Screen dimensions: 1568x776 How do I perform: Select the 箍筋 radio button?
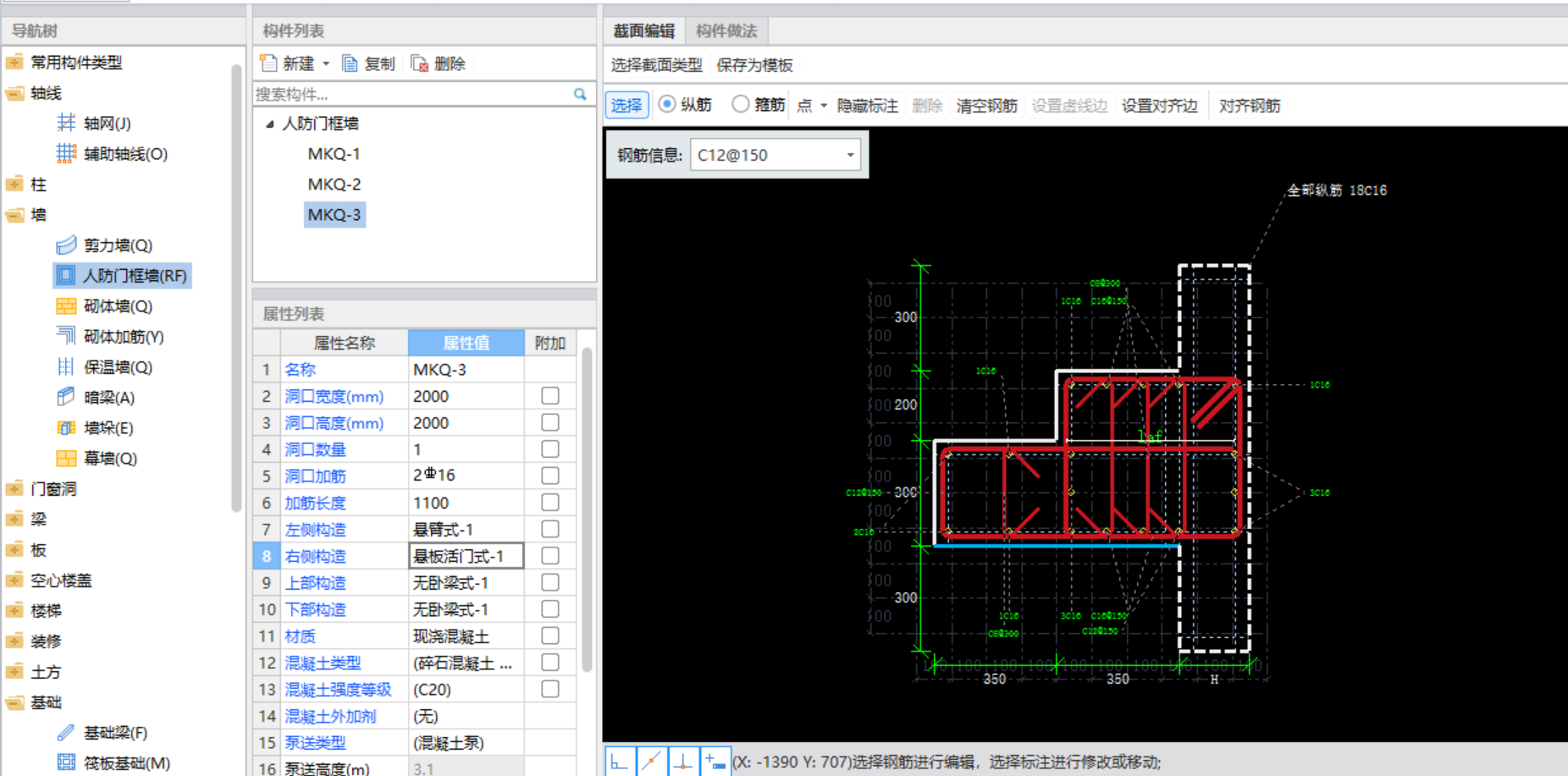coord(741,104)
